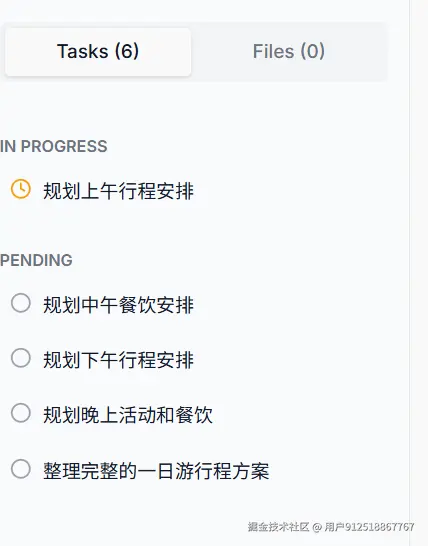Toggle the circle beside 规划下午行程安排
Screen dimensions: 428x546
tap(21, 358)
